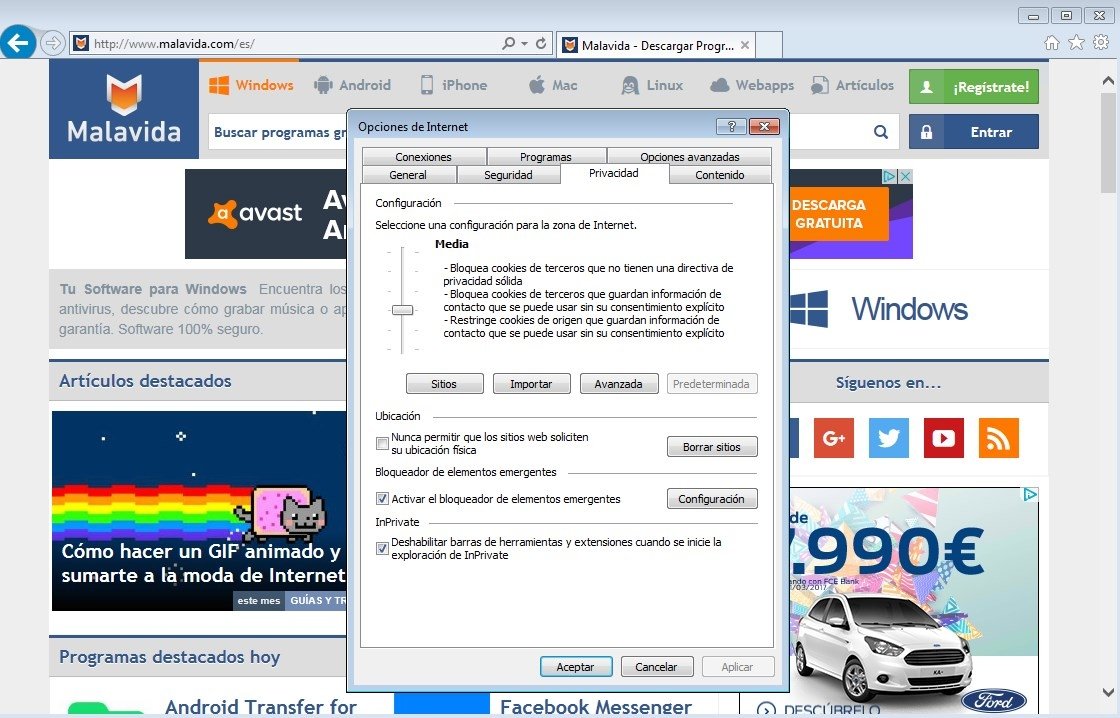This screenshot has width=1120, height=718.
Task: Select the Linux platform in Malavida nav
Action: tap(652, 85)
